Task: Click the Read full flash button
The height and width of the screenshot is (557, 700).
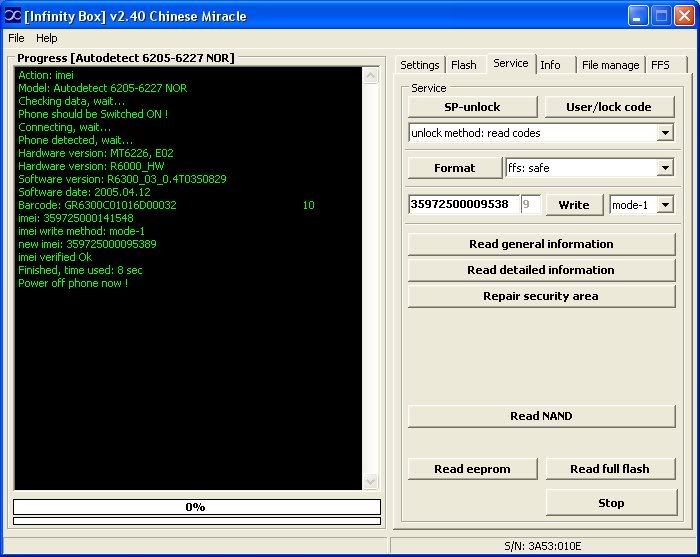Action: [610, 469]
